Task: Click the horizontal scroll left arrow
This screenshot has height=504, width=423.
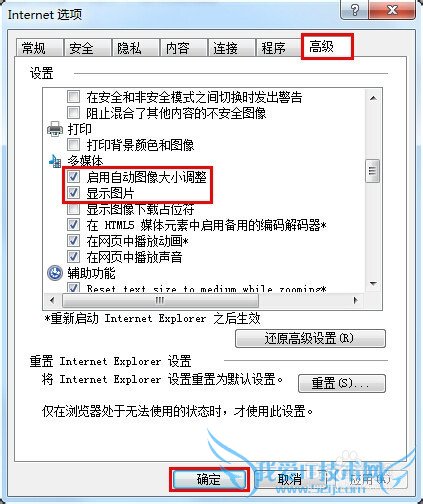Action: tap(52, 300)
